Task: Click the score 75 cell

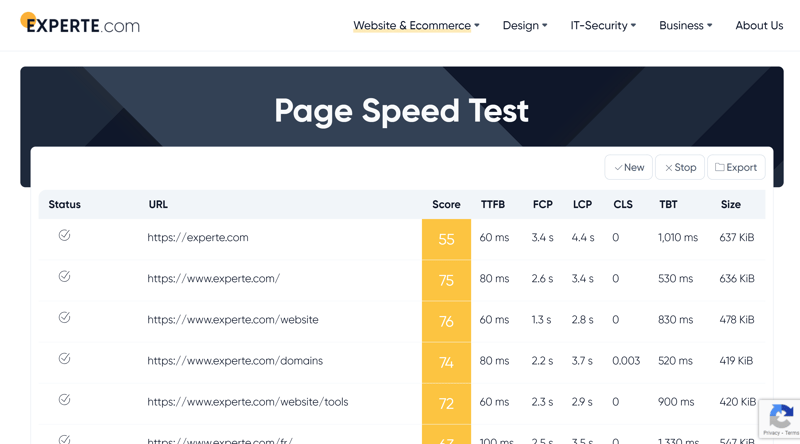Action: (446, 280)
